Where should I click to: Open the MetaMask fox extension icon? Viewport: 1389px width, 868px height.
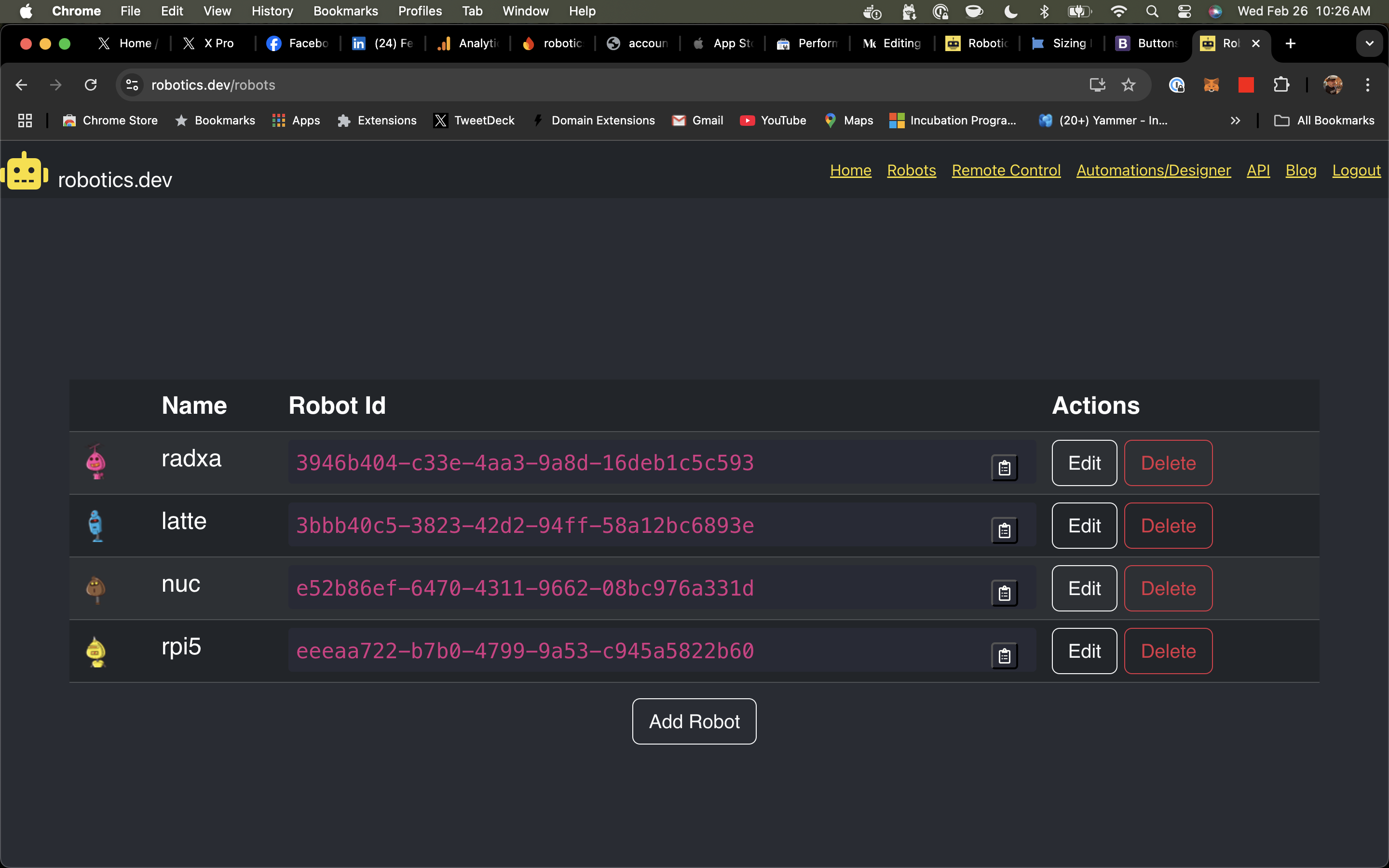pos(1212,84)
